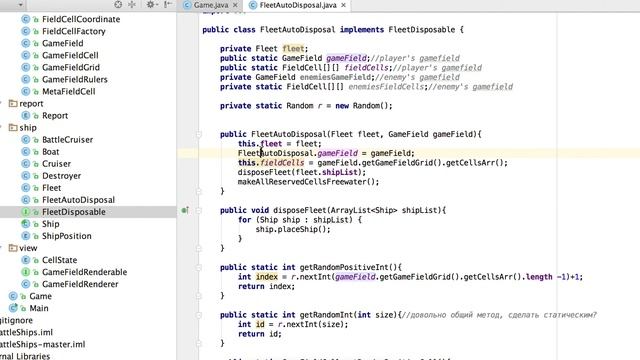Switch to the FleetAutoDisposal.java tab
The width and height of the screenshot is (640, 360).
(298, 5)
